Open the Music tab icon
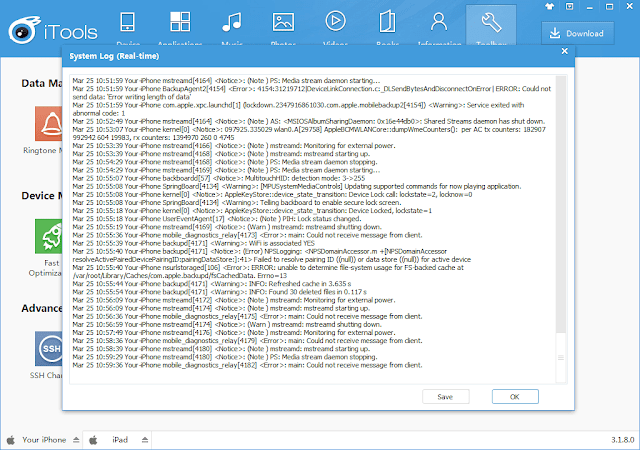 pos(232,22)
